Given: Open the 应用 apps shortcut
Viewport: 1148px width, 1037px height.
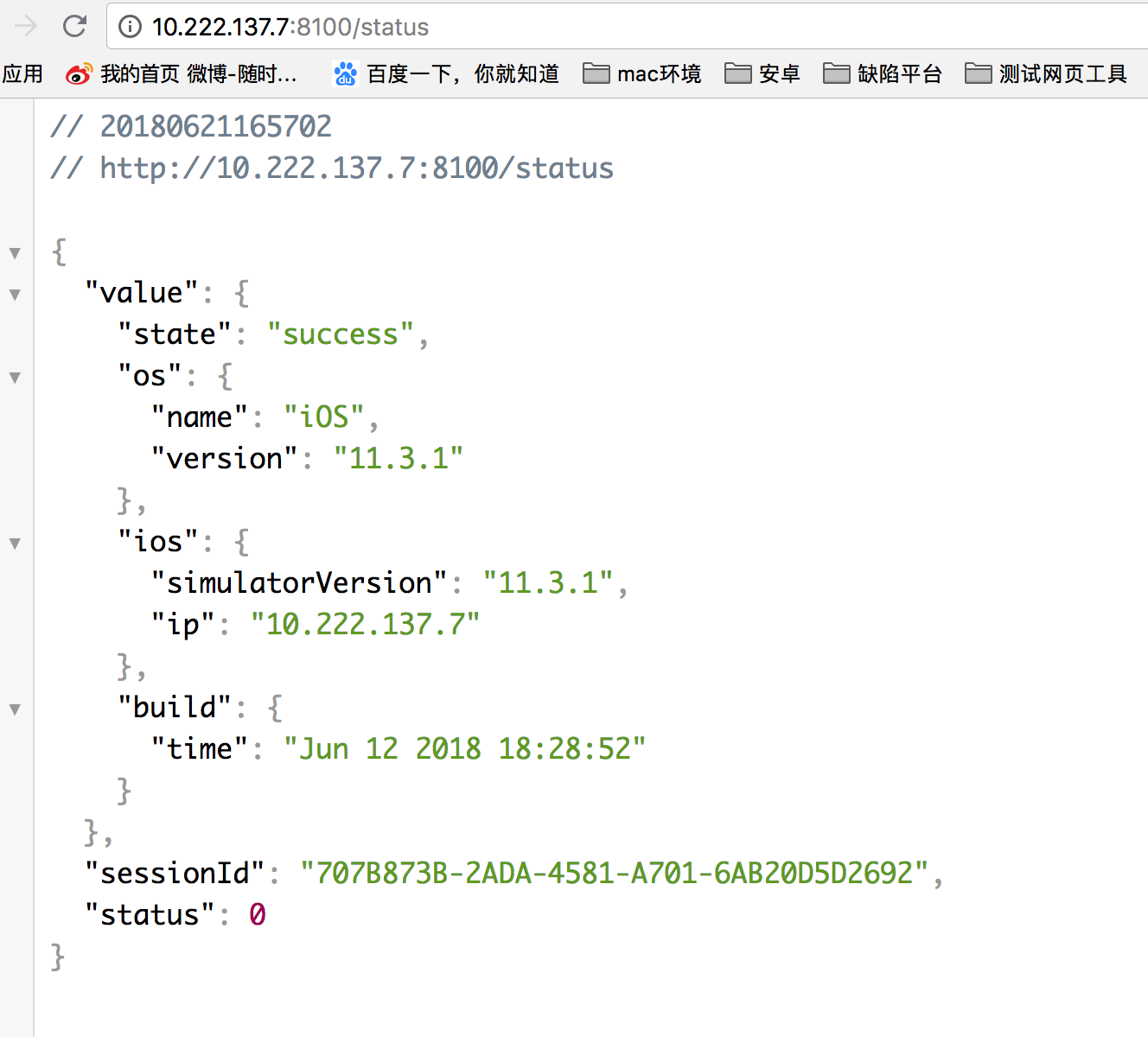Looking at the screenshot, I should (22, 74).
